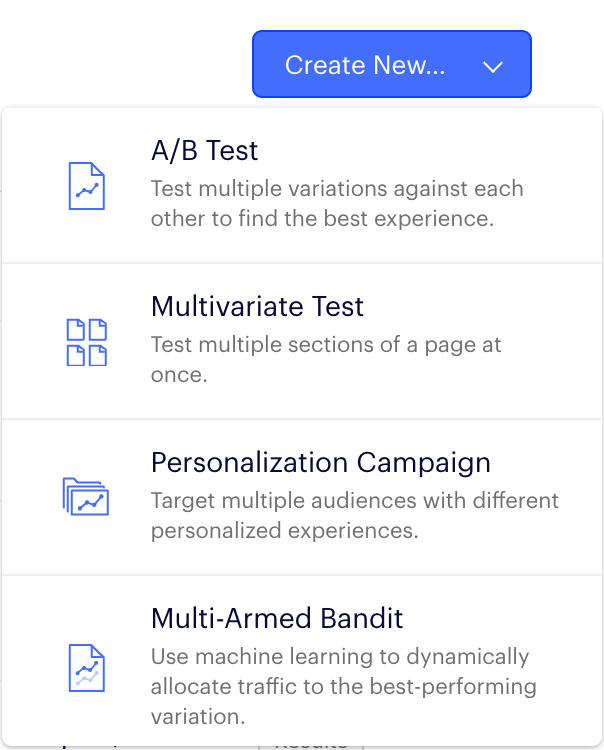The width and height of the screenshot is (604, 750).
Task: Click 'Test multiple sections of a page' description
Action: [x=326, y=344]
